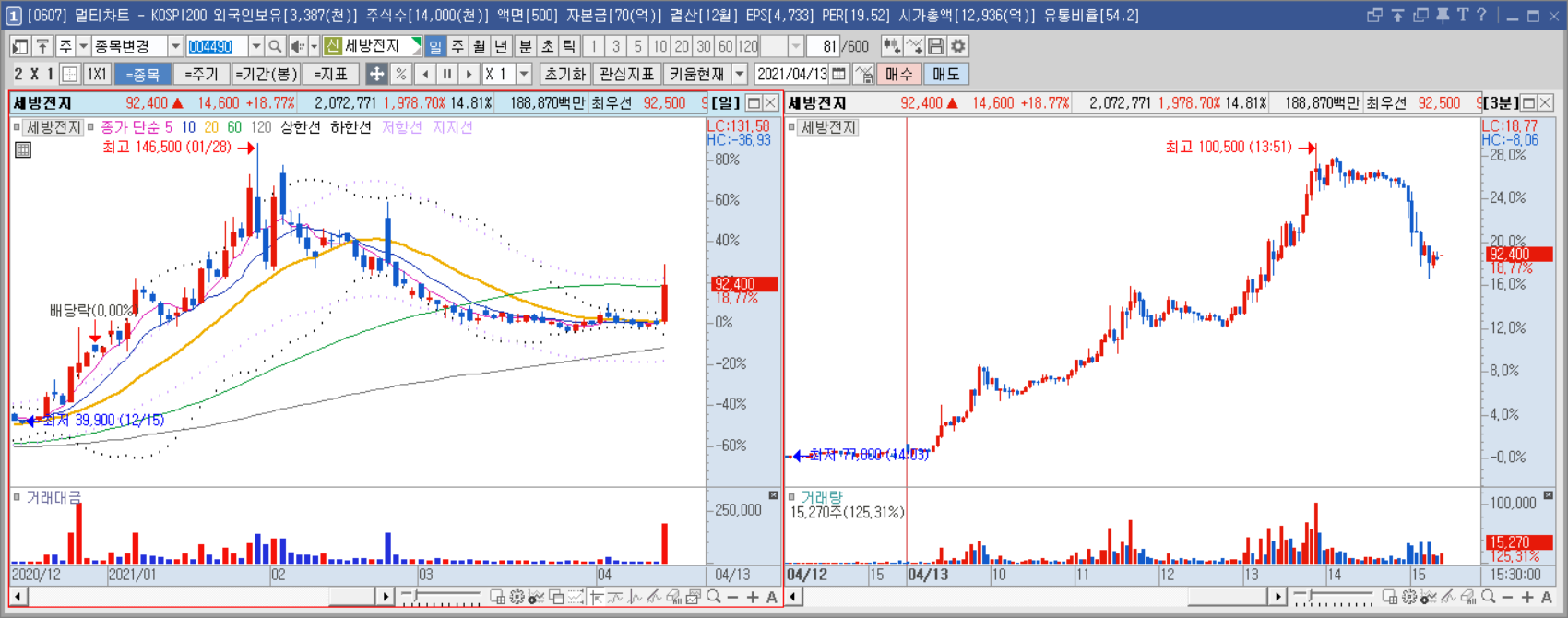Open the speaker icon dropdown arrow
Screen dimensions: 1568x618
tap(314, 46)
